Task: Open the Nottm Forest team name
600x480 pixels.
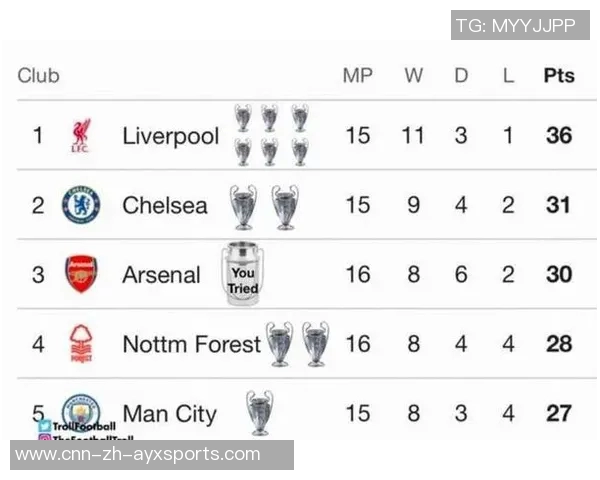Action: pos(191,344)
